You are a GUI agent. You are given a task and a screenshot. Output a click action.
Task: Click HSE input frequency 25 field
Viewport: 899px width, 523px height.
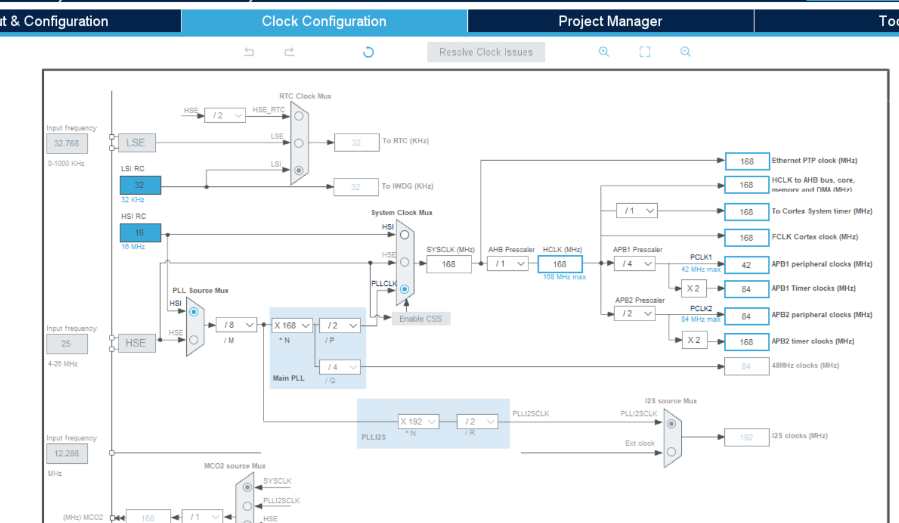point(67,344)
